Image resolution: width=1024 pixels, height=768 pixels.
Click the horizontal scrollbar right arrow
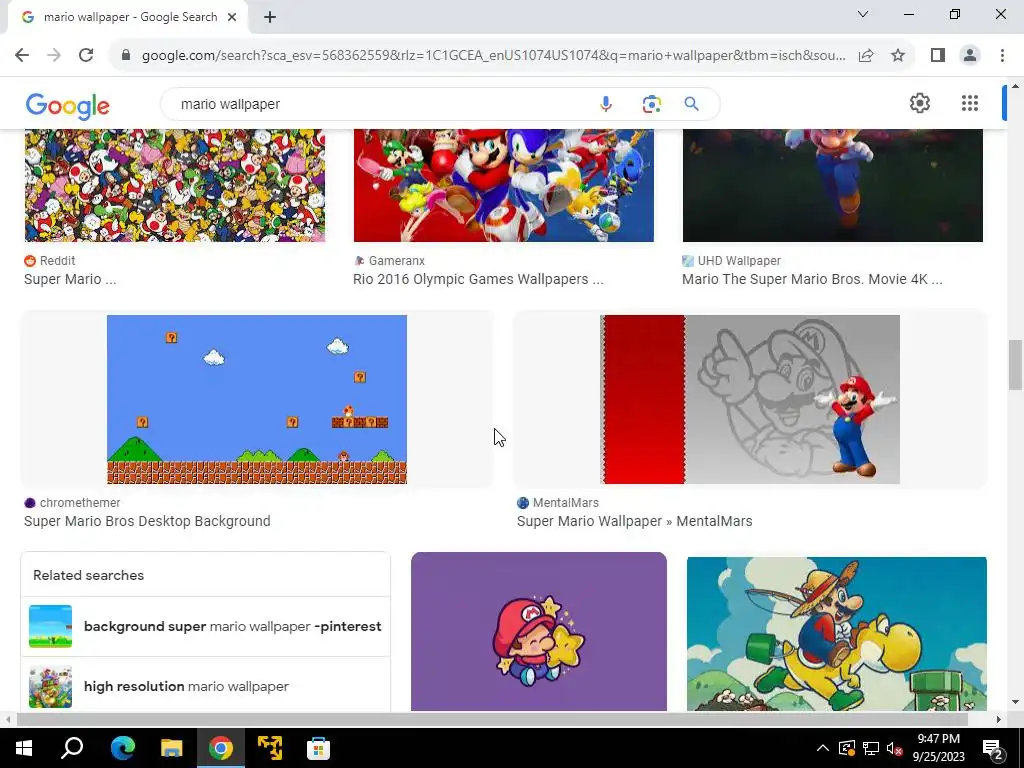999,720
